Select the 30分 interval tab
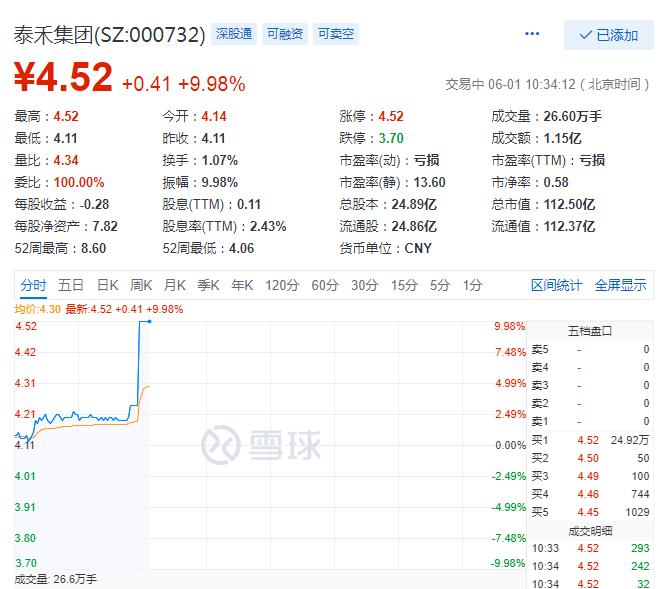This screenshot has width=665, height=589. click(x=364, y=285)
